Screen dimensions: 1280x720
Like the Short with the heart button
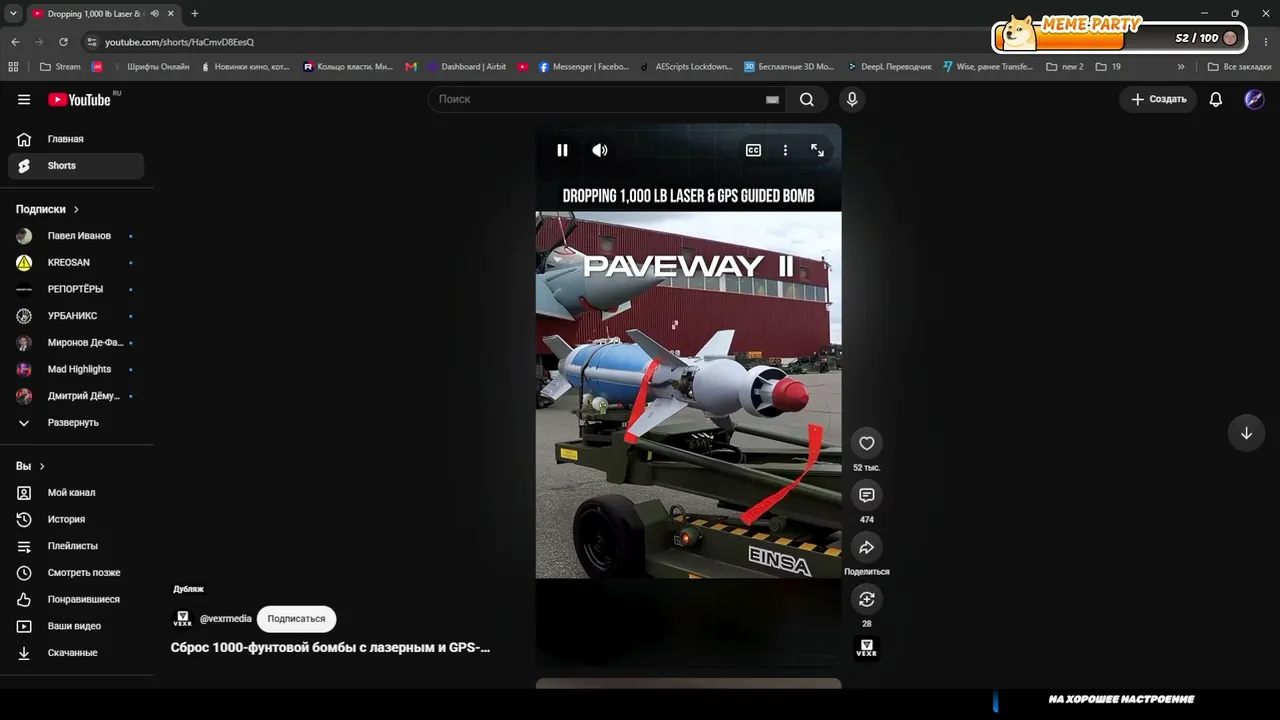pyautogui.click(x=867, y=443)
